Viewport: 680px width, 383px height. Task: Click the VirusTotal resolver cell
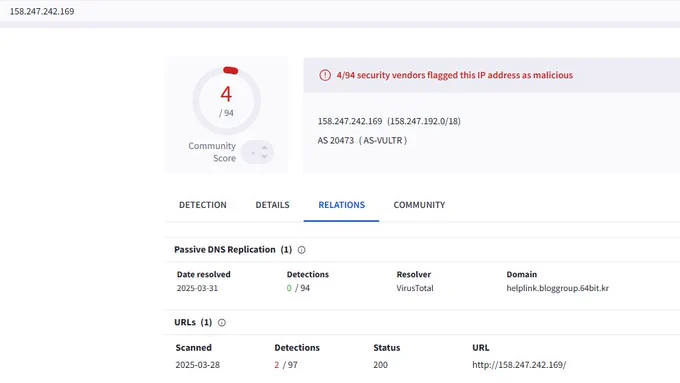tap(415, 288)
